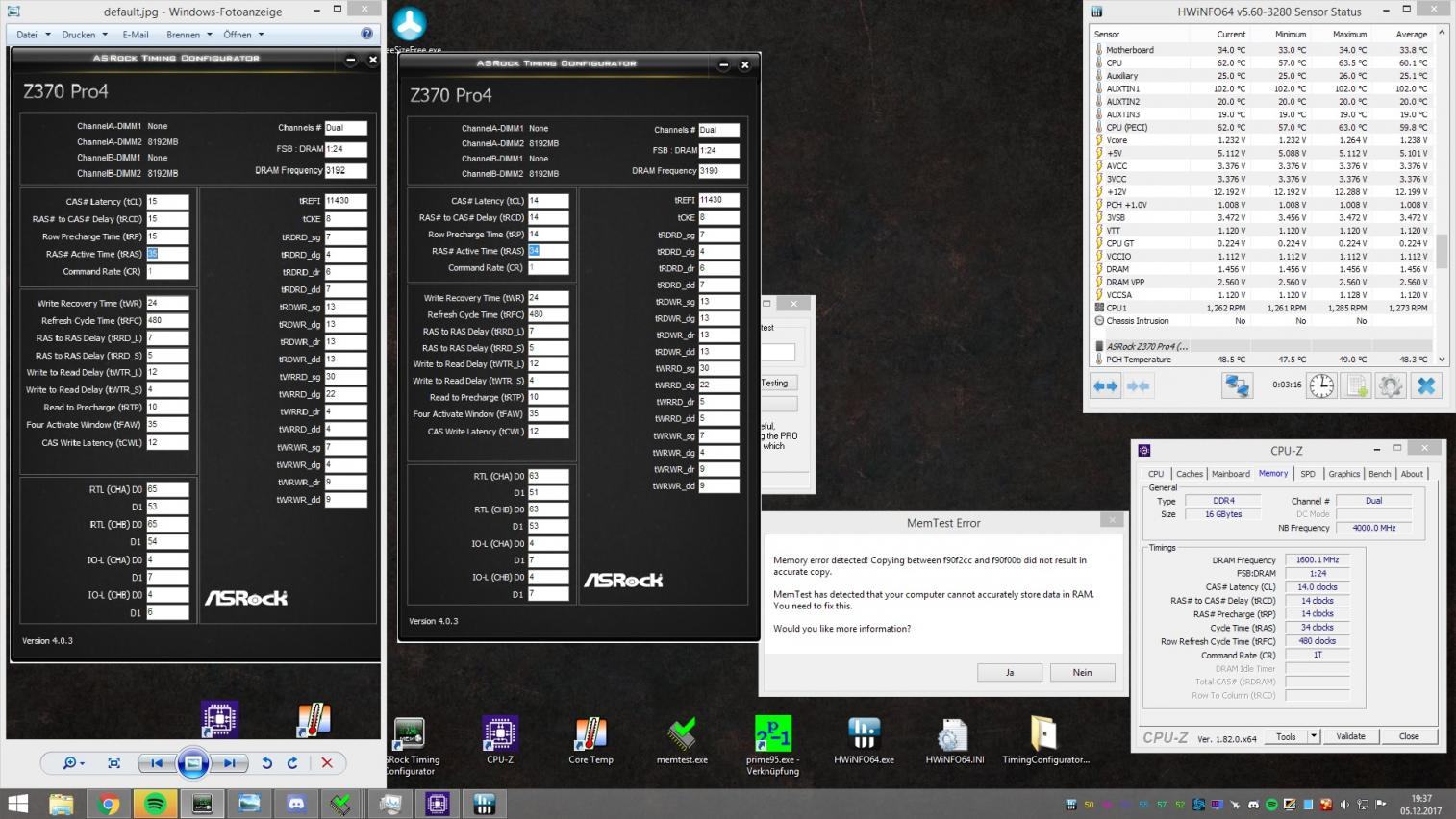1456x819 pixels.
Task: Click the tREFI field, front Timing Configurator
Action: (718, 200)
